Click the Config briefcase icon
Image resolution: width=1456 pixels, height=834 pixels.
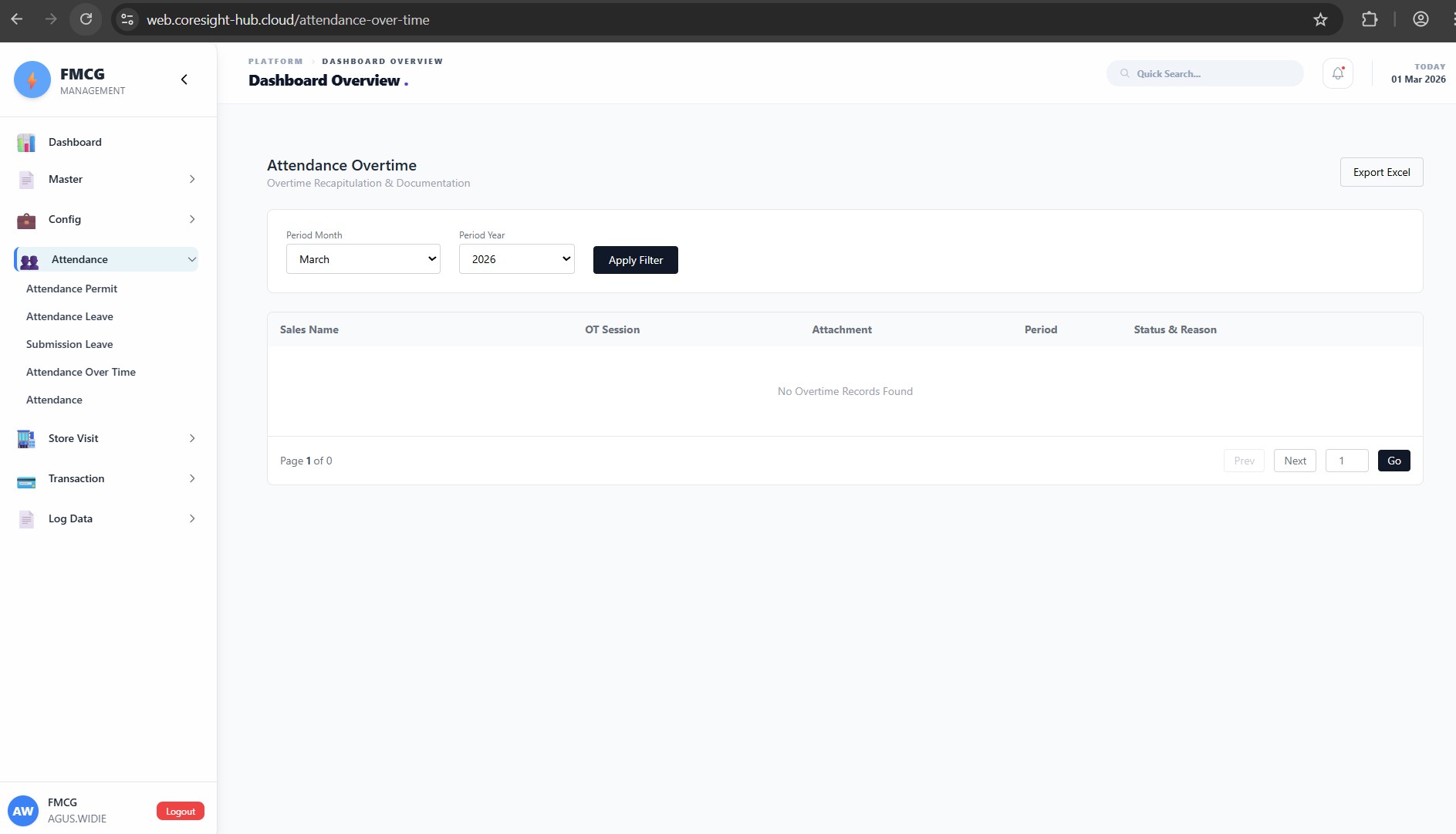(26, 221)
